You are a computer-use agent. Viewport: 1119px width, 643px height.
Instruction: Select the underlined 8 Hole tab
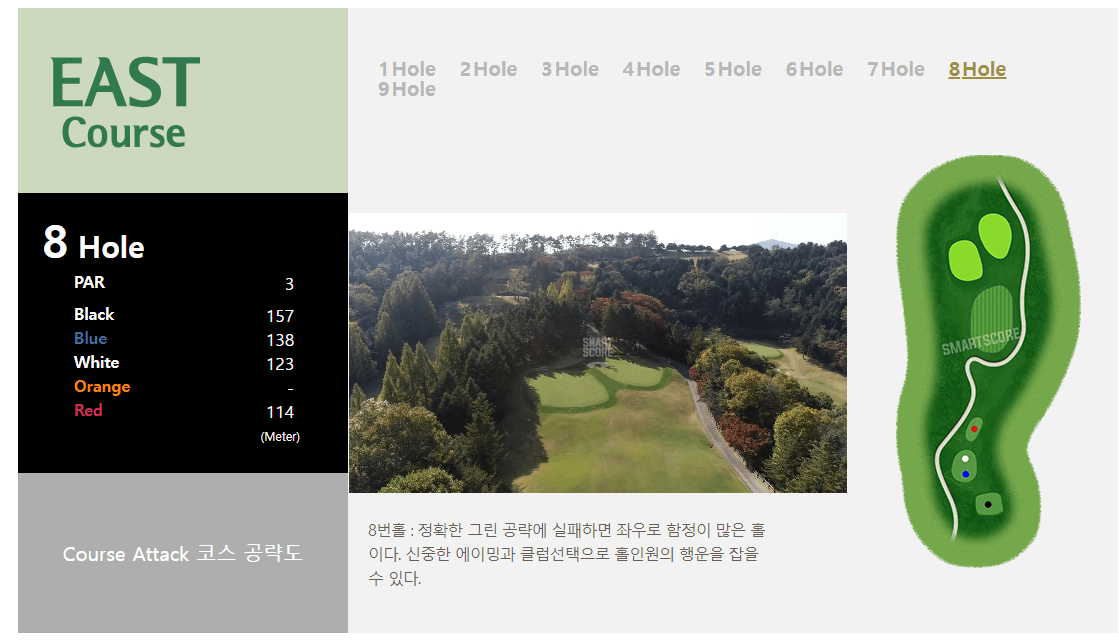[976, 69]
